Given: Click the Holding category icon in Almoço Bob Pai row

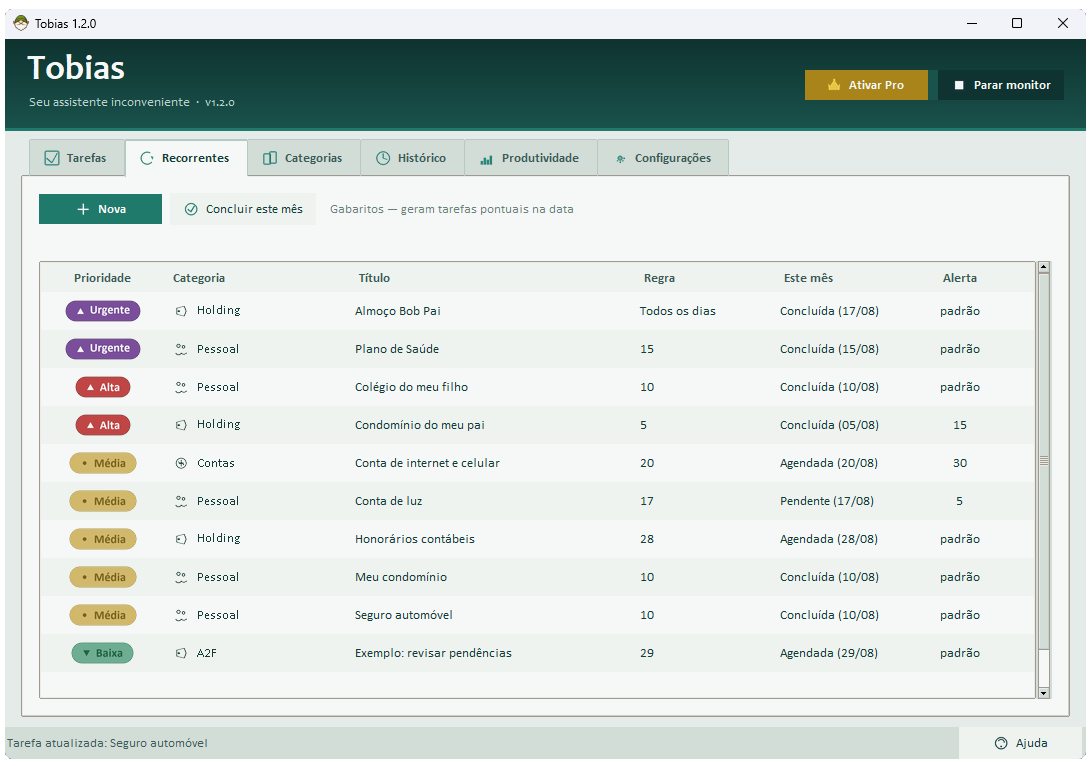Looking at the screenshot, I should (x=181, y=311).
